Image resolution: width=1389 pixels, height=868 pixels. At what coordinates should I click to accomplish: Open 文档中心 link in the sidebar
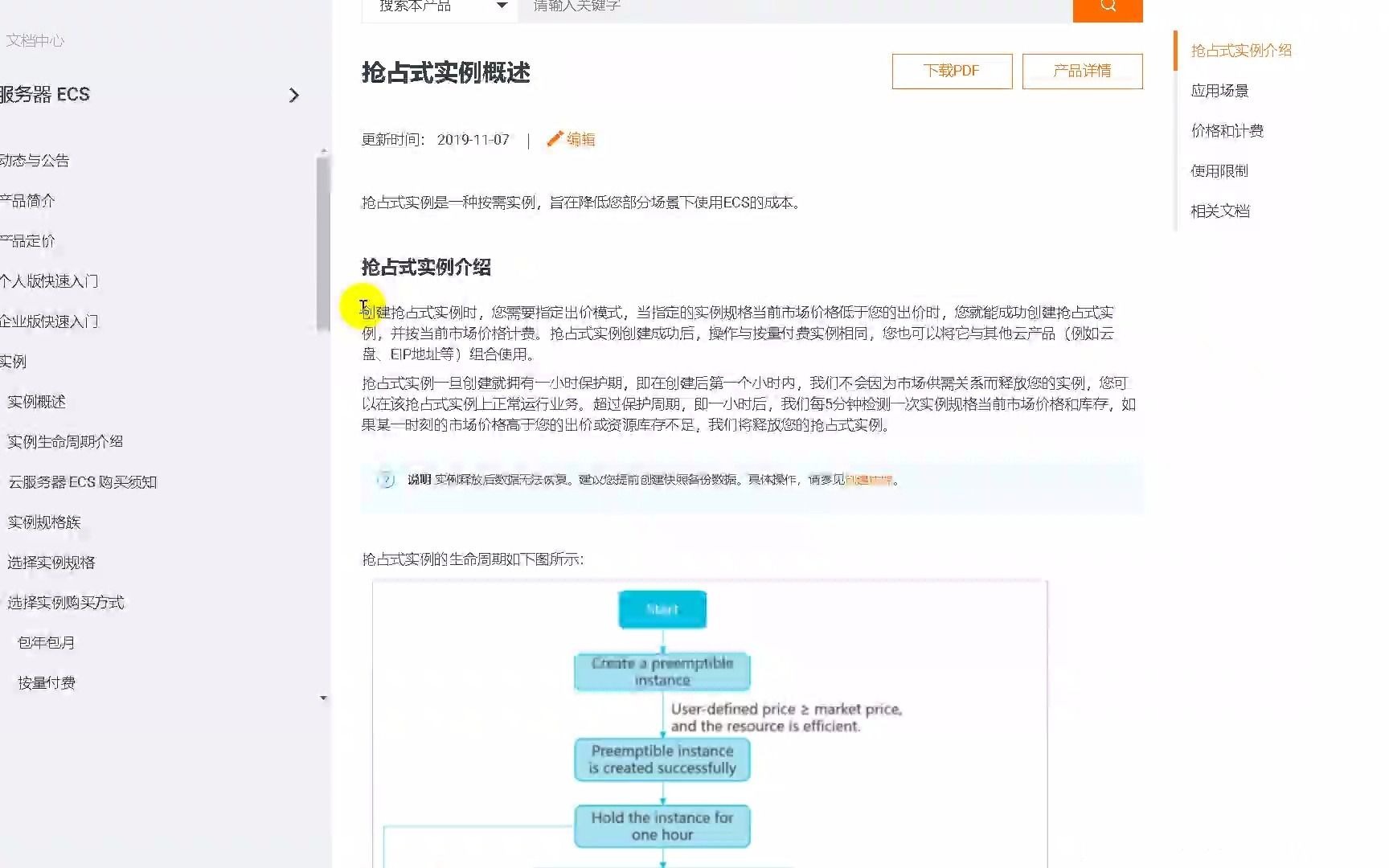tap(35, 40)
